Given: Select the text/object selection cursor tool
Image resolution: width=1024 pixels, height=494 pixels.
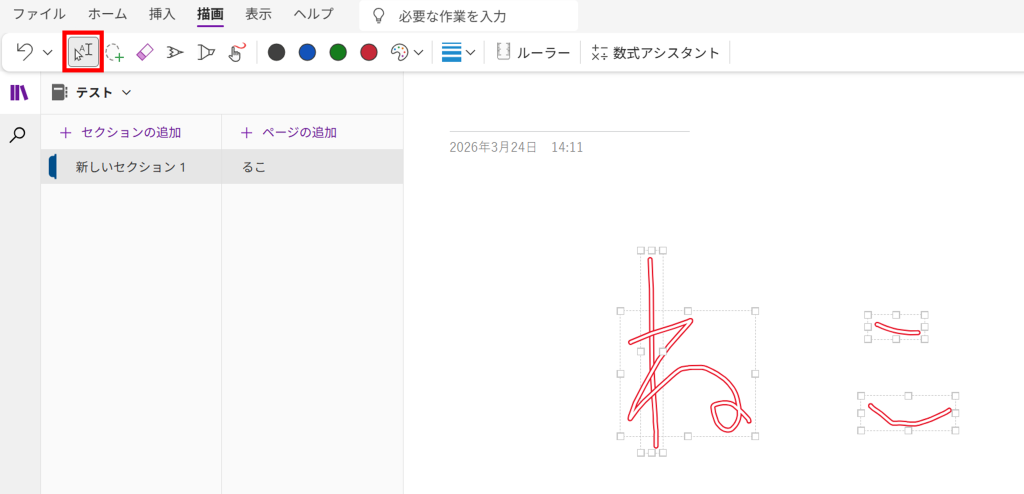Looking at the screenshot, I should coord(83,52).
